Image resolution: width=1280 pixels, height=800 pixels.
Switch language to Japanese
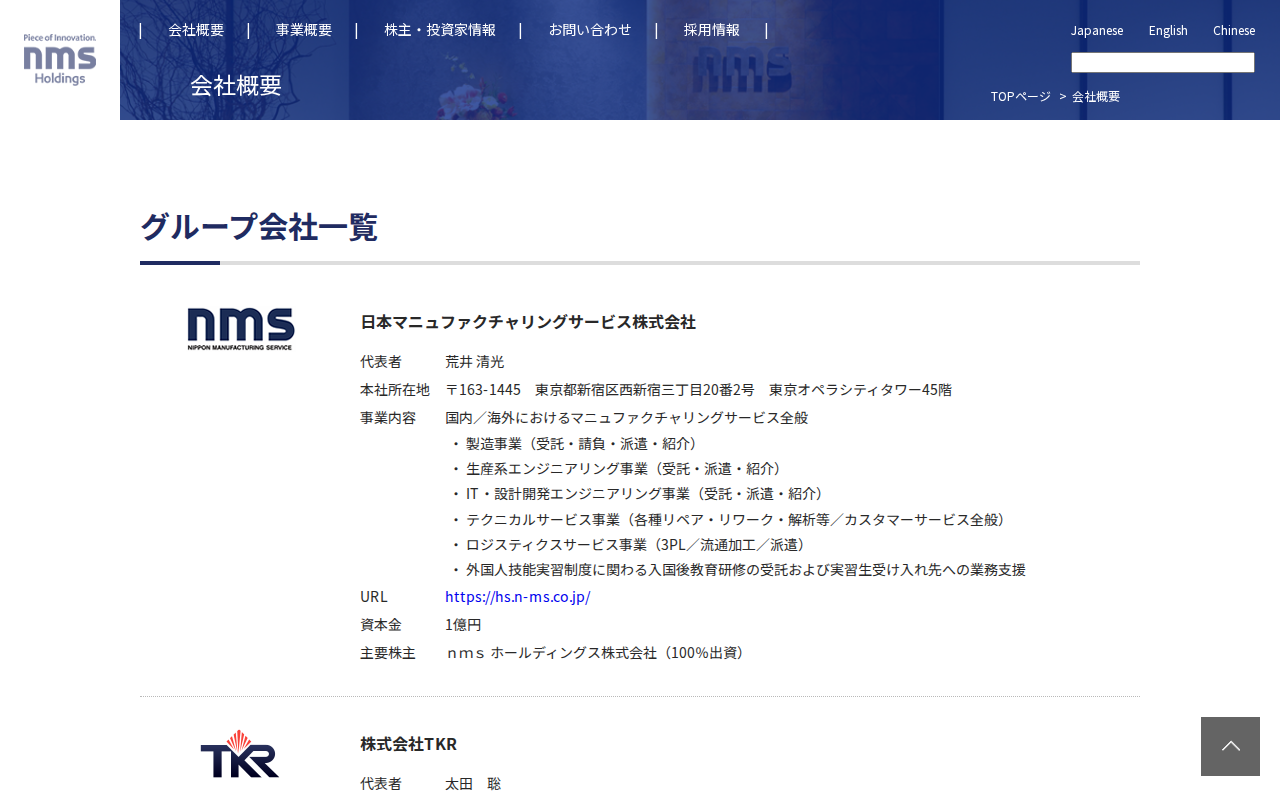[x=1097, y=30]
